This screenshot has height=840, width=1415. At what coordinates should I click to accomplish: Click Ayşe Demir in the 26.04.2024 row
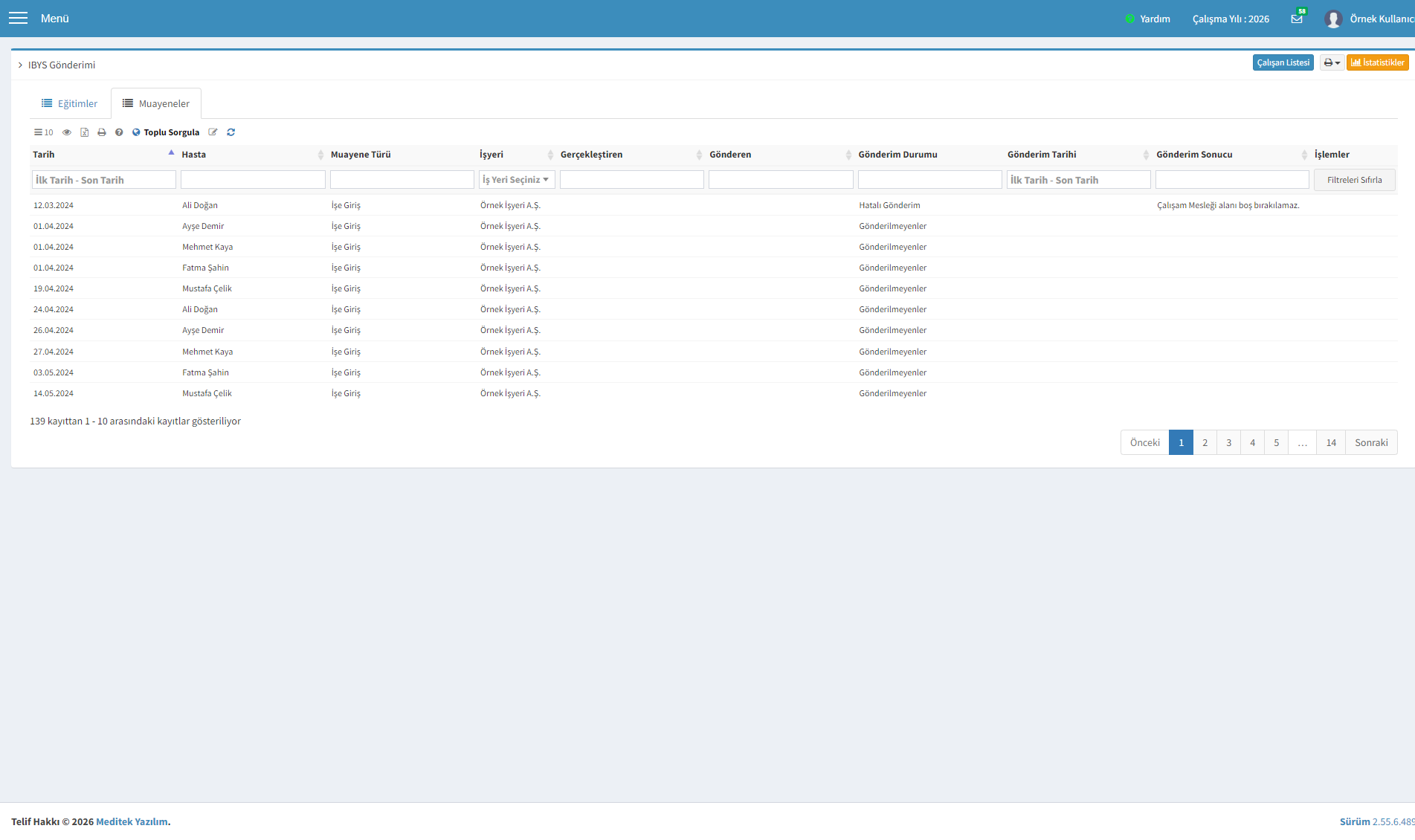click(203, 330)
